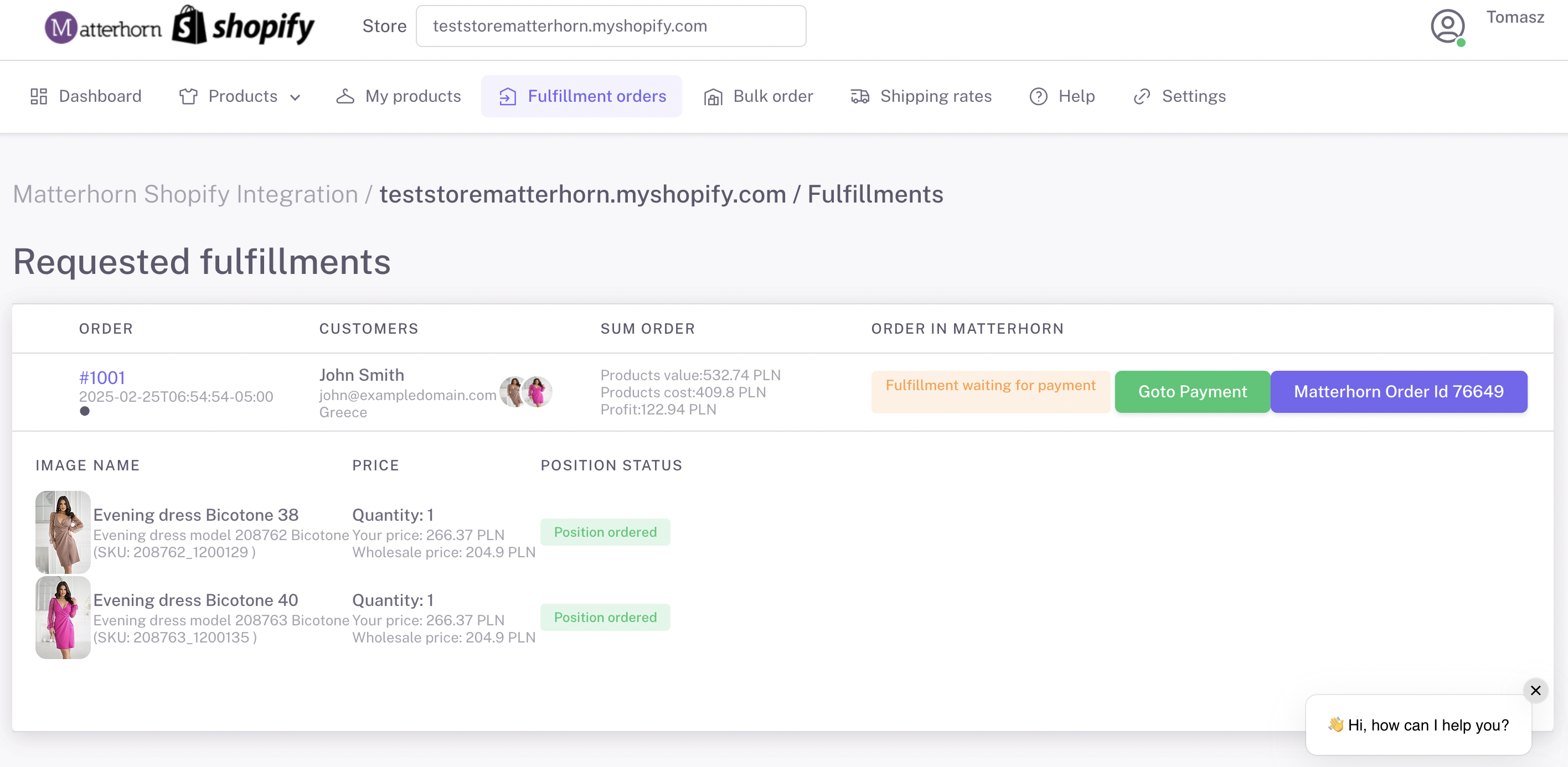
Task: Click Products value:532.74 PLN text
Action: [x=690, y=375]
